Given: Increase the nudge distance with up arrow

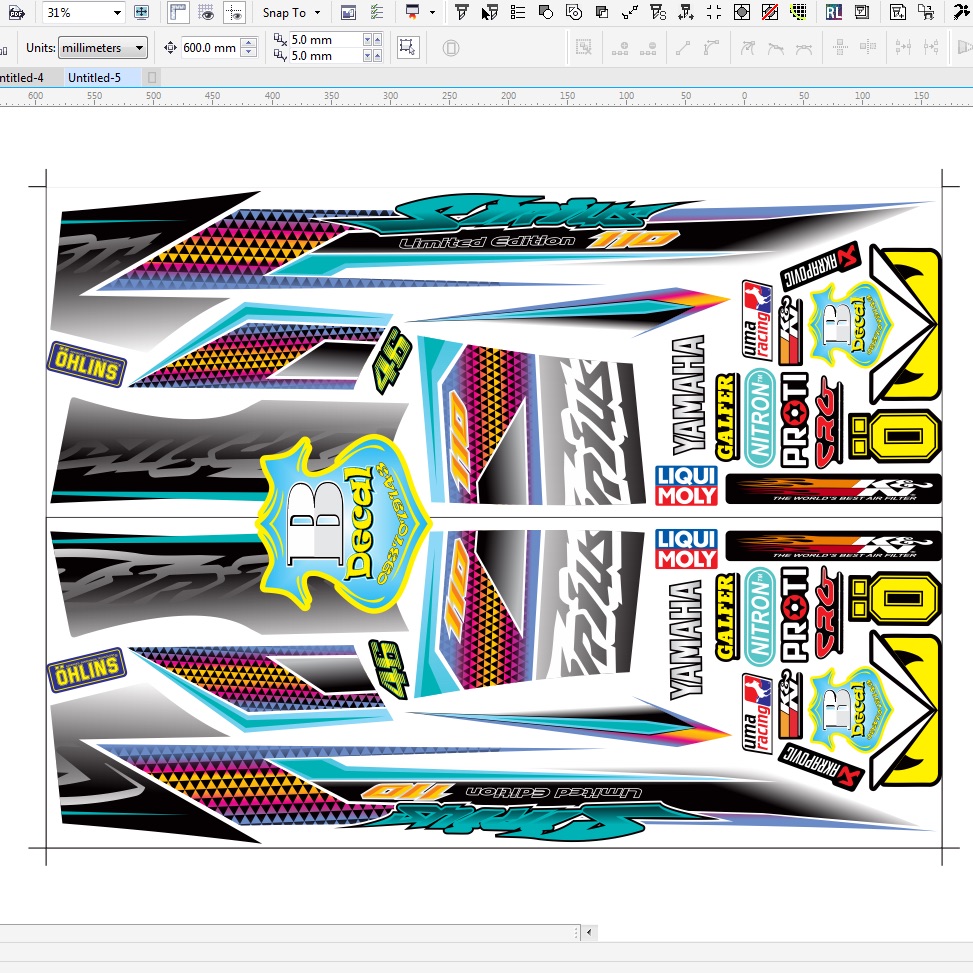Looking at the screenshot, I should (249, 43).
